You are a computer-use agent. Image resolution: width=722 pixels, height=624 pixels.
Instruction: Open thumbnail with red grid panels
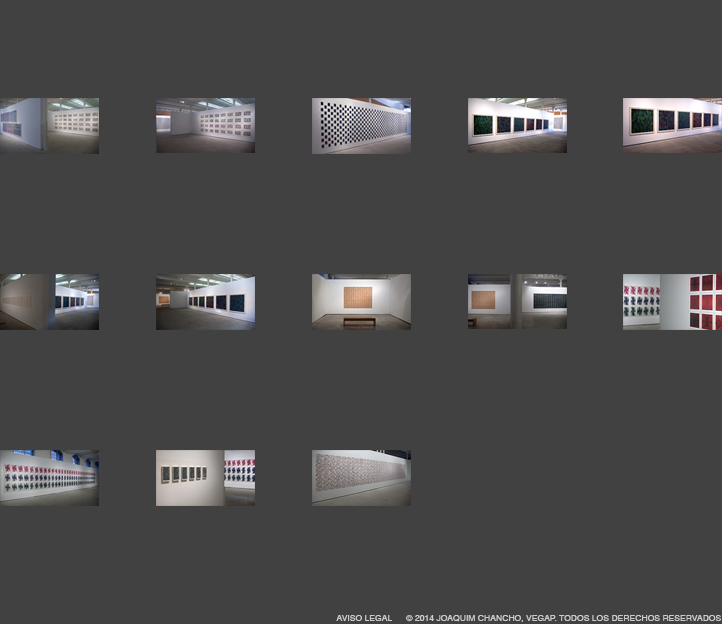[x=672, y=302]
